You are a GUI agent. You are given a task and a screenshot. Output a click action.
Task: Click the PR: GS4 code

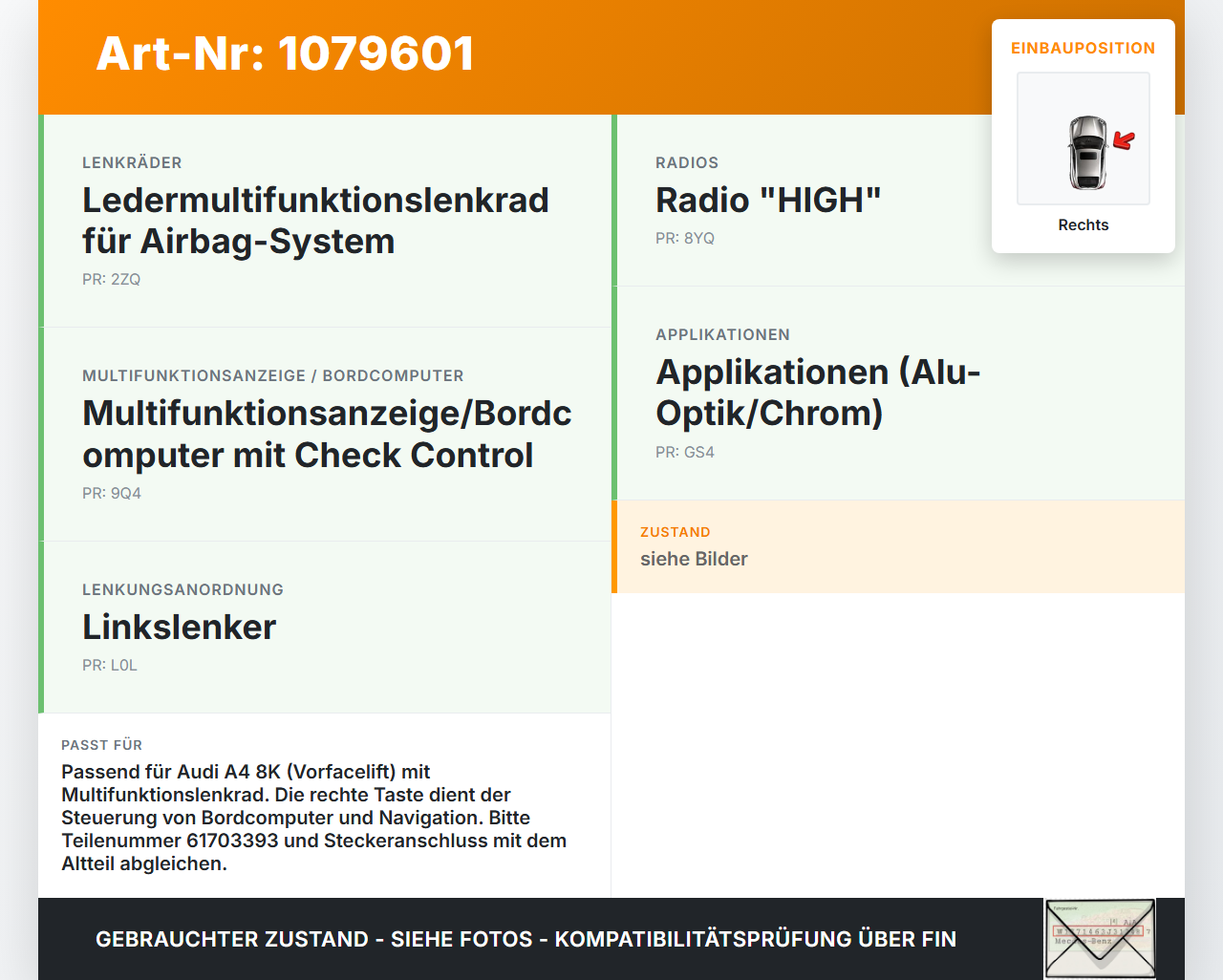click(685, 453)
